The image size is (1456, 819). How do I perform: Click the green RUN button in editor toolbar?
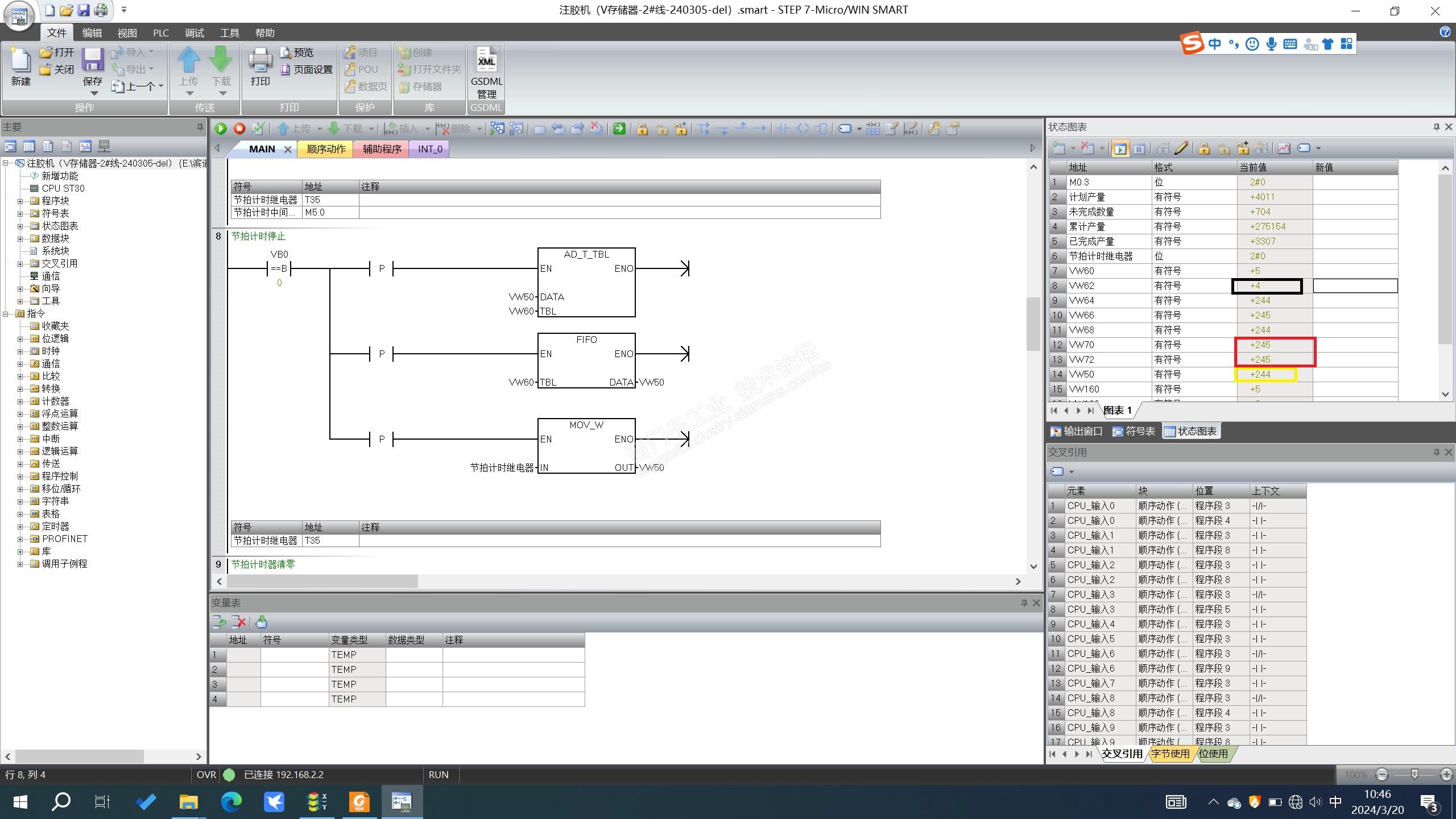(x=221, y=129)
